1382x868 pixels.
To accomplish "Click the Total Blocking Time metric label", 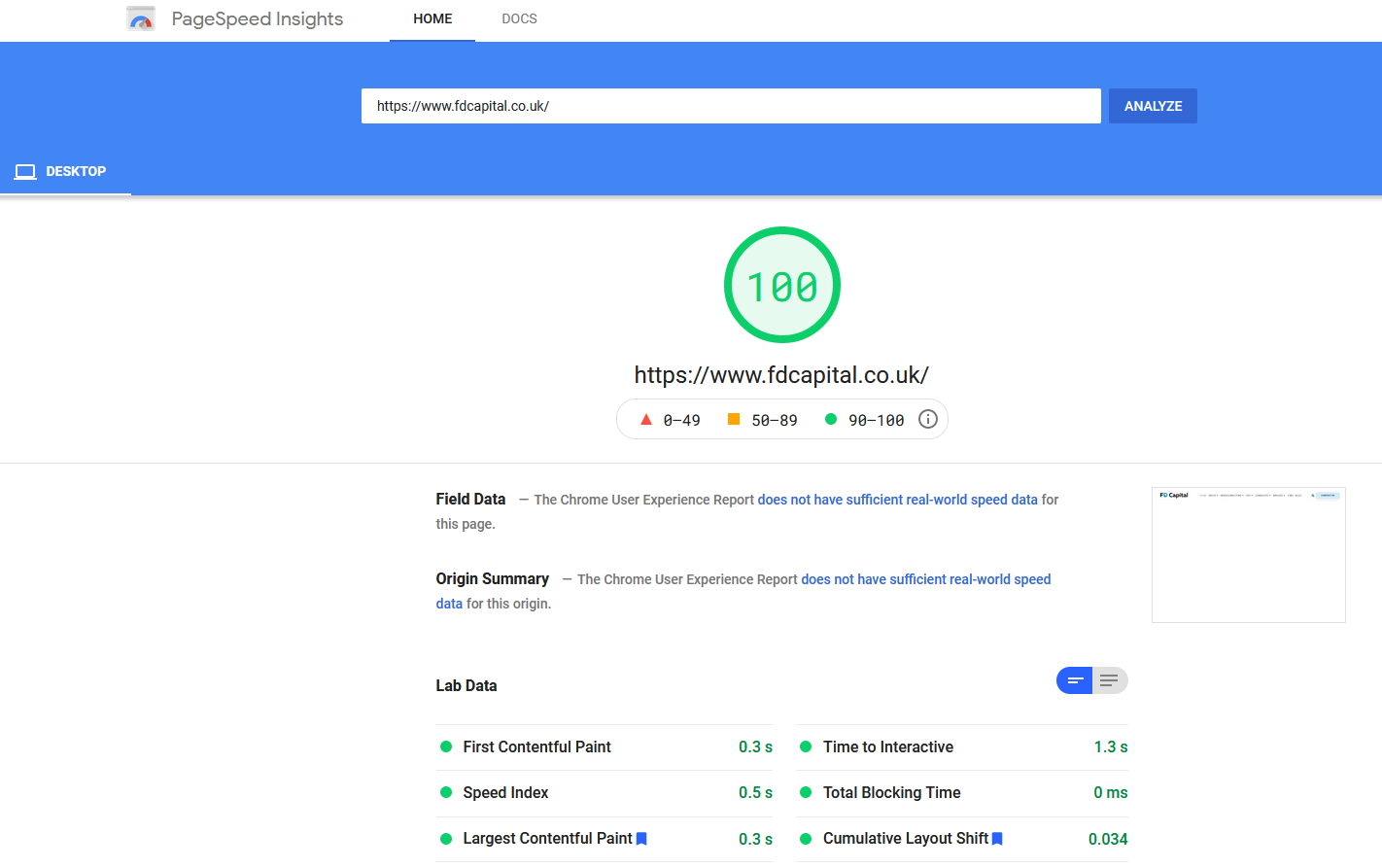I will [x=892, y=792].
